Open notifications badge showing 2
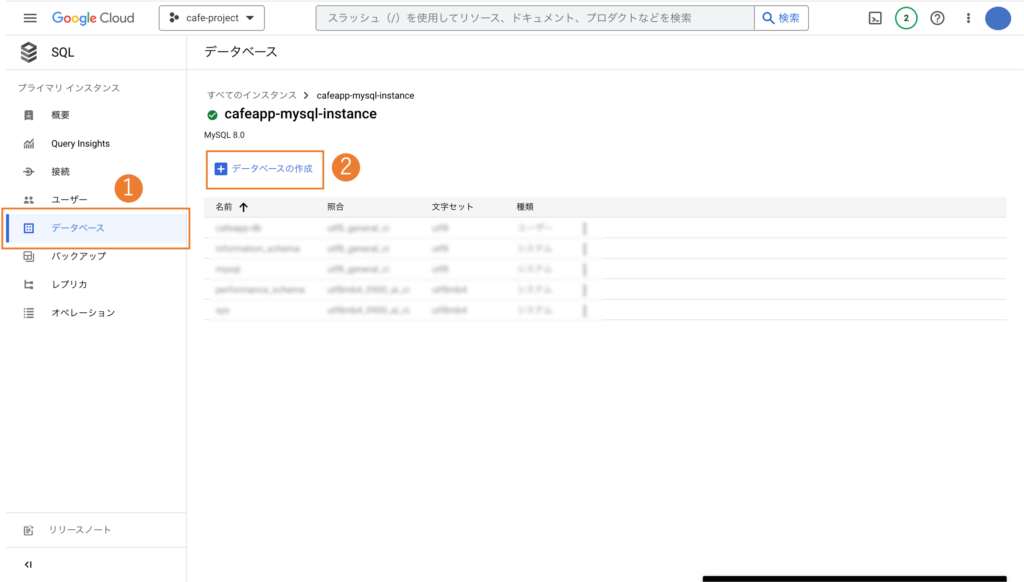 click(906, 18)
